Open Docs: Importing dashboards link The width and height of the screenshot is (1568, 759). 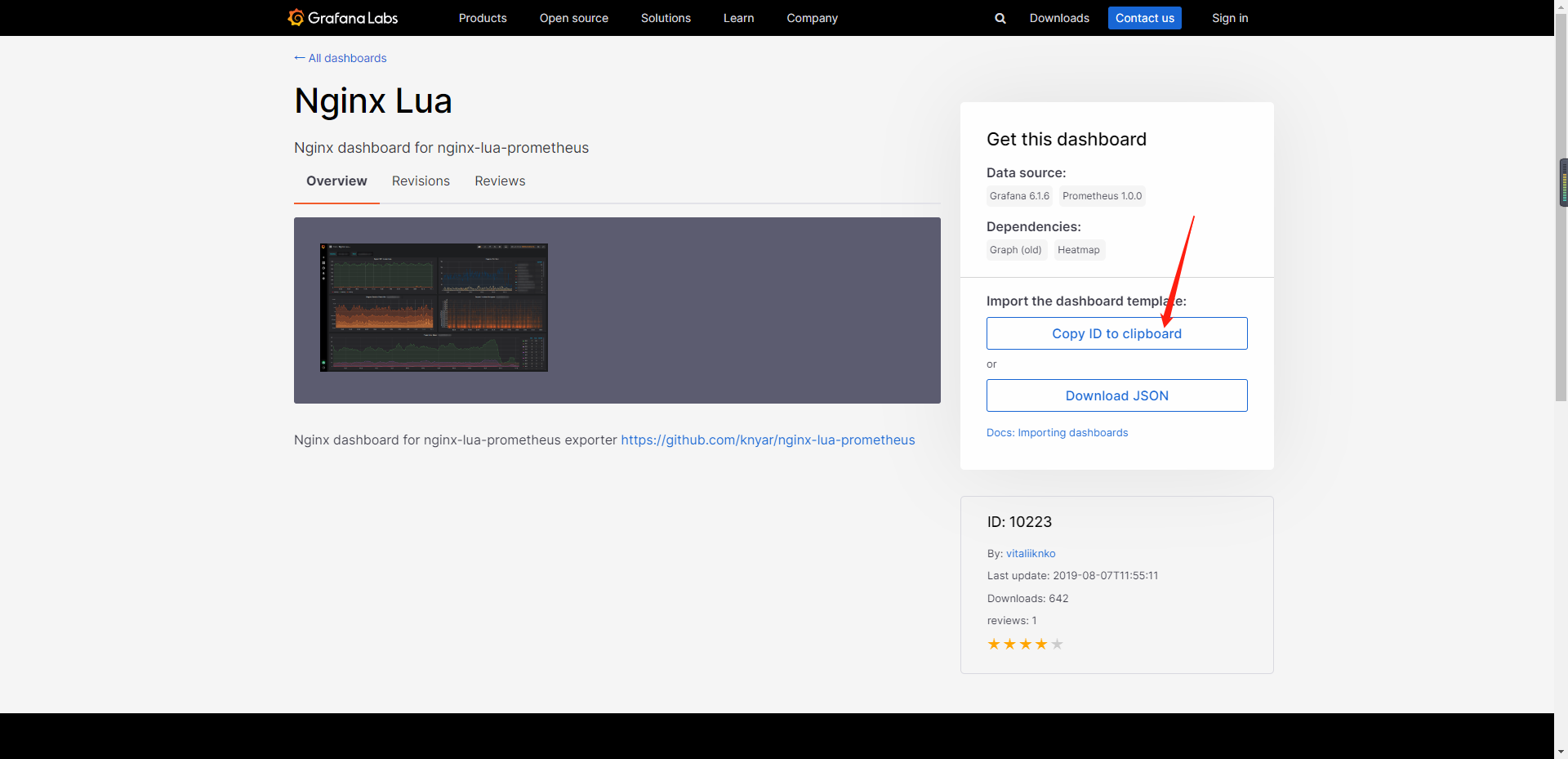tap(1057, 433)
